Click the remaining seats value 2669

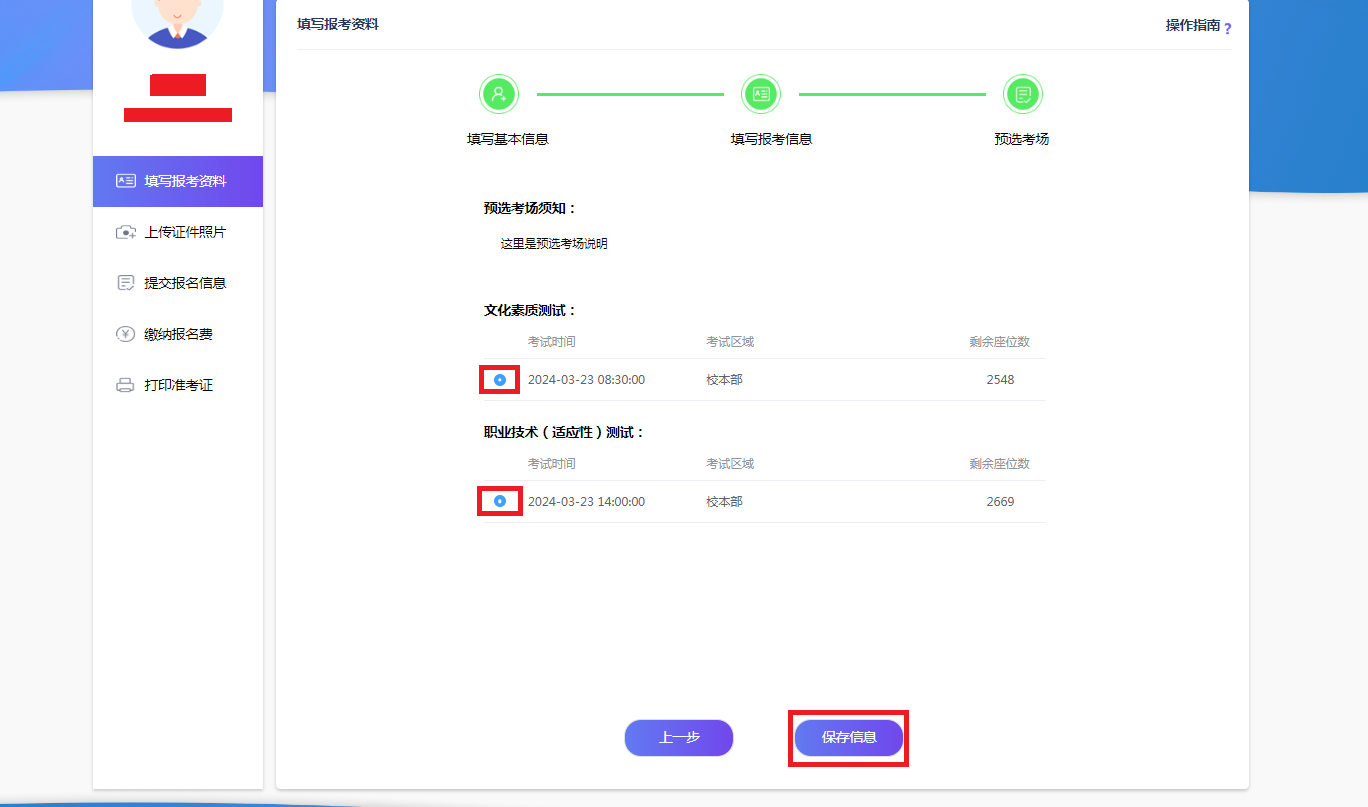coord(1000,502)
